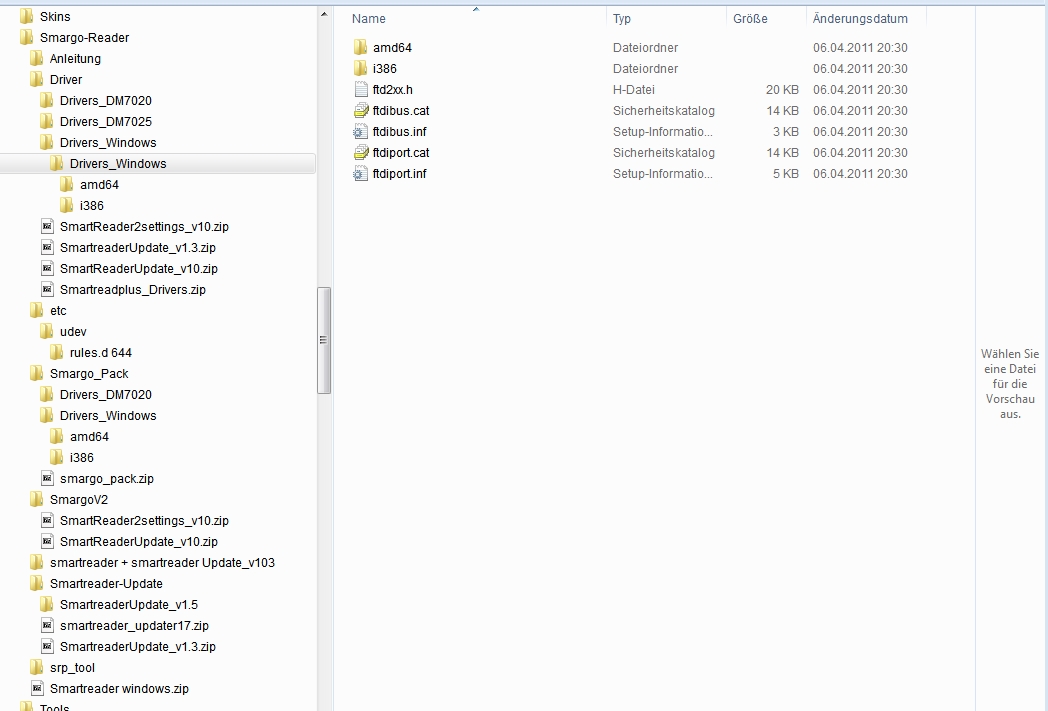Viewport: 1048px width, 711px height.
Task: Click the ftdiport.inf setup file icon
Action: pos(361,174)
